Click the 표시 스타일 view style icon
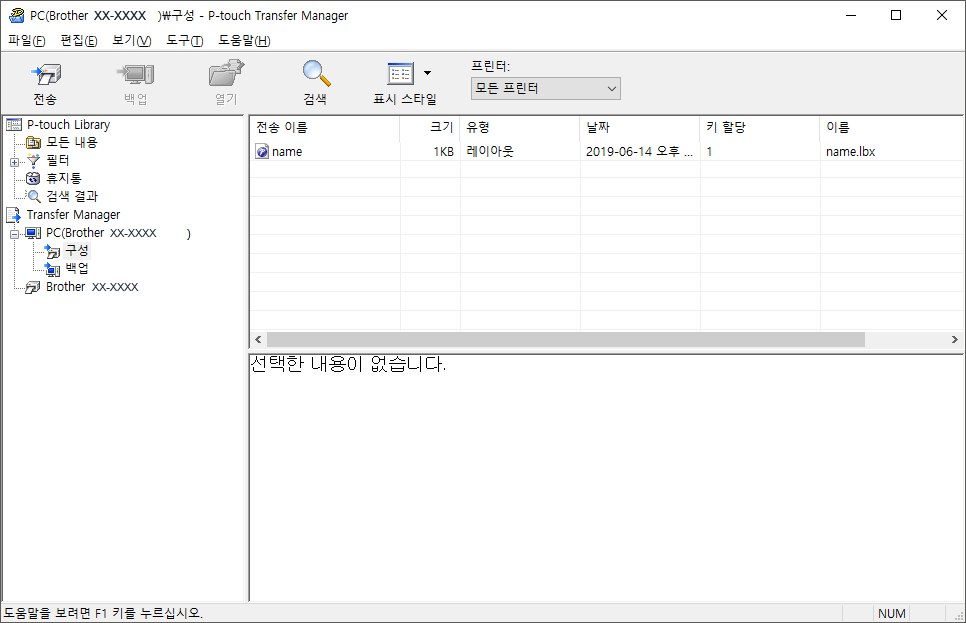This screenshot has height=623, width=966. coord(400,73)
